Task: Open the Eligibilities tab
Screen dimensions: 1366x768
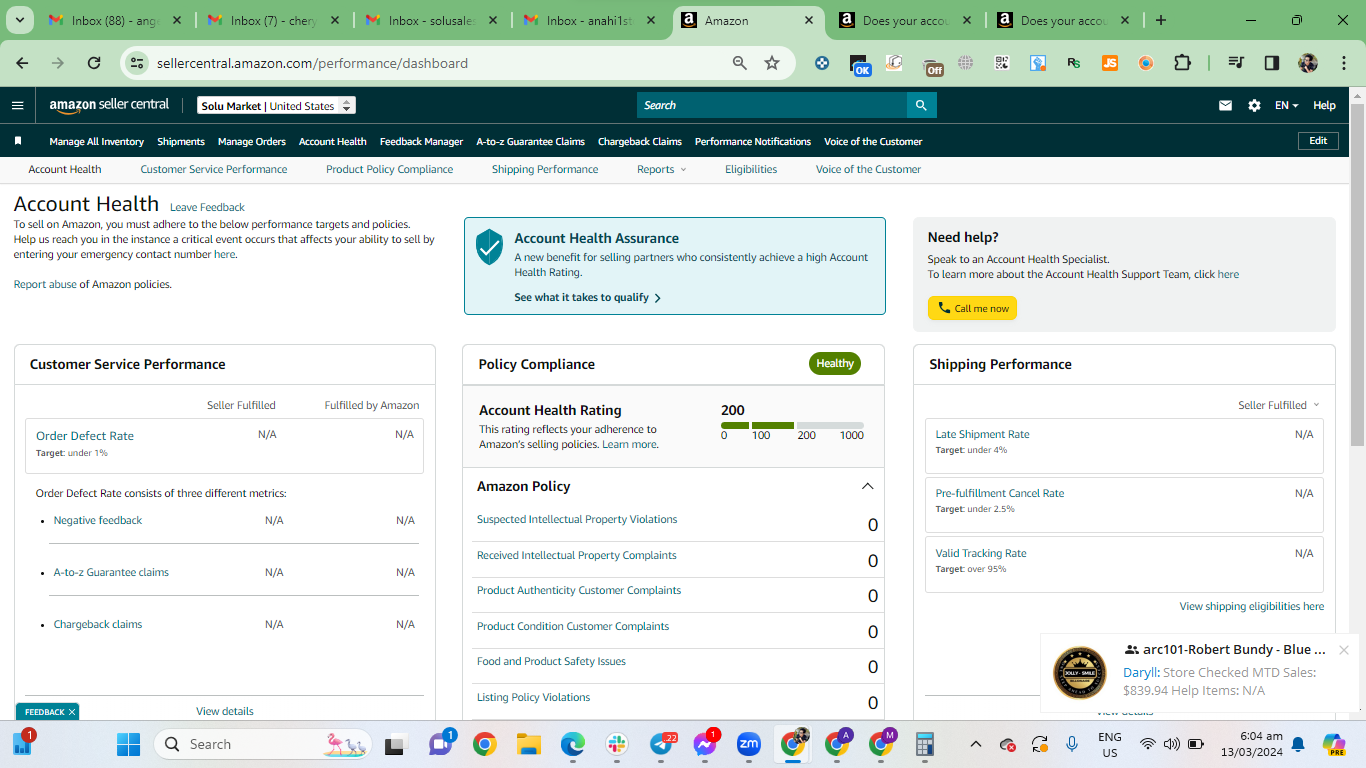Action: point(751,169)
